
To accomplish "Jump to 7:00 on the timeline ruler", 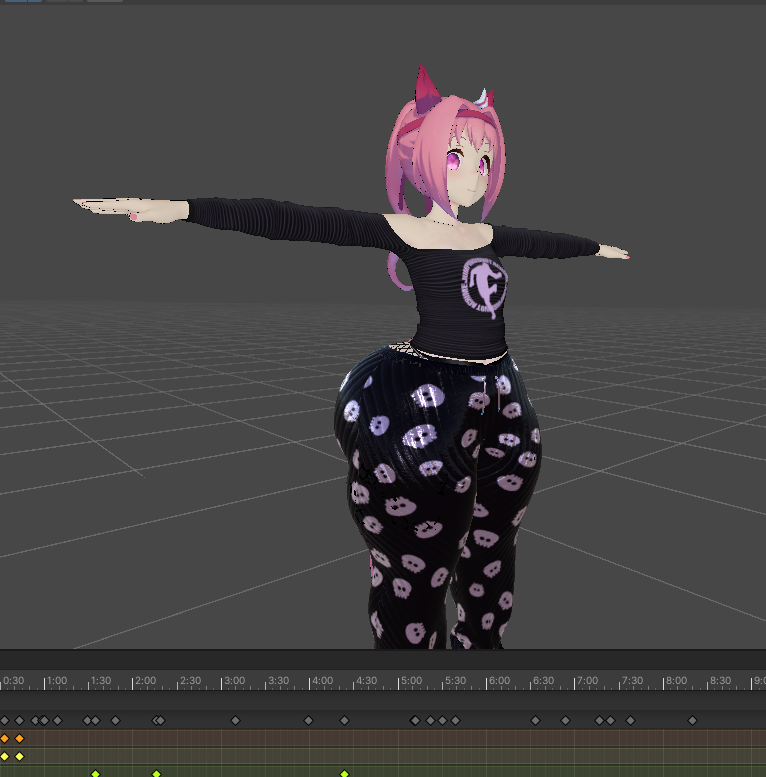I will coord(588,680).
